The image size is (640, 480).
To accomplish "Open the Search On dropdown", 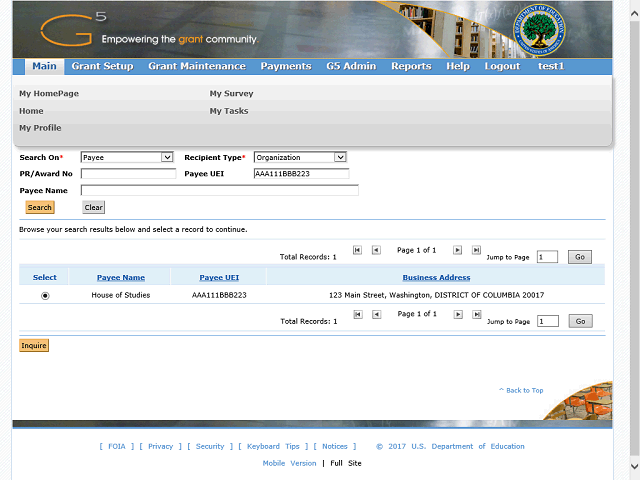I will click(x=127, y=157).
